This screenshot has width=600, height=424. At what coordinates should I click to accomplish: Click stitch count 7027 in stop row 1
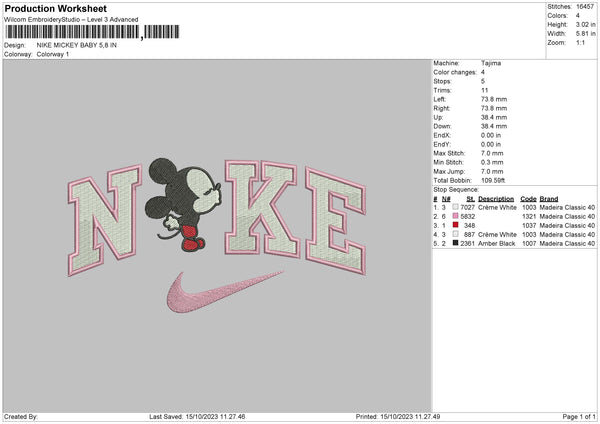pyautogui.click(x=468, y=207)
